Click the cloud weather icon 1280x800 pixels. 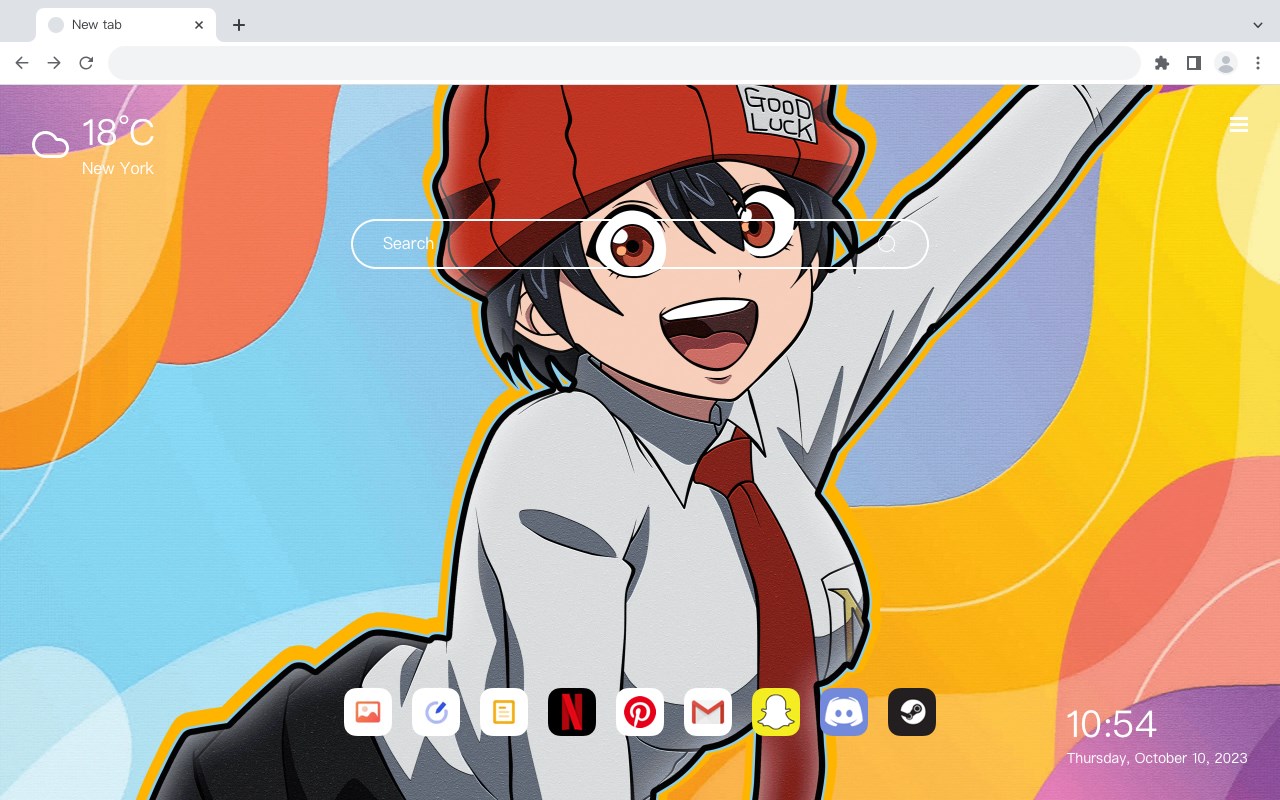pos(50,145)
